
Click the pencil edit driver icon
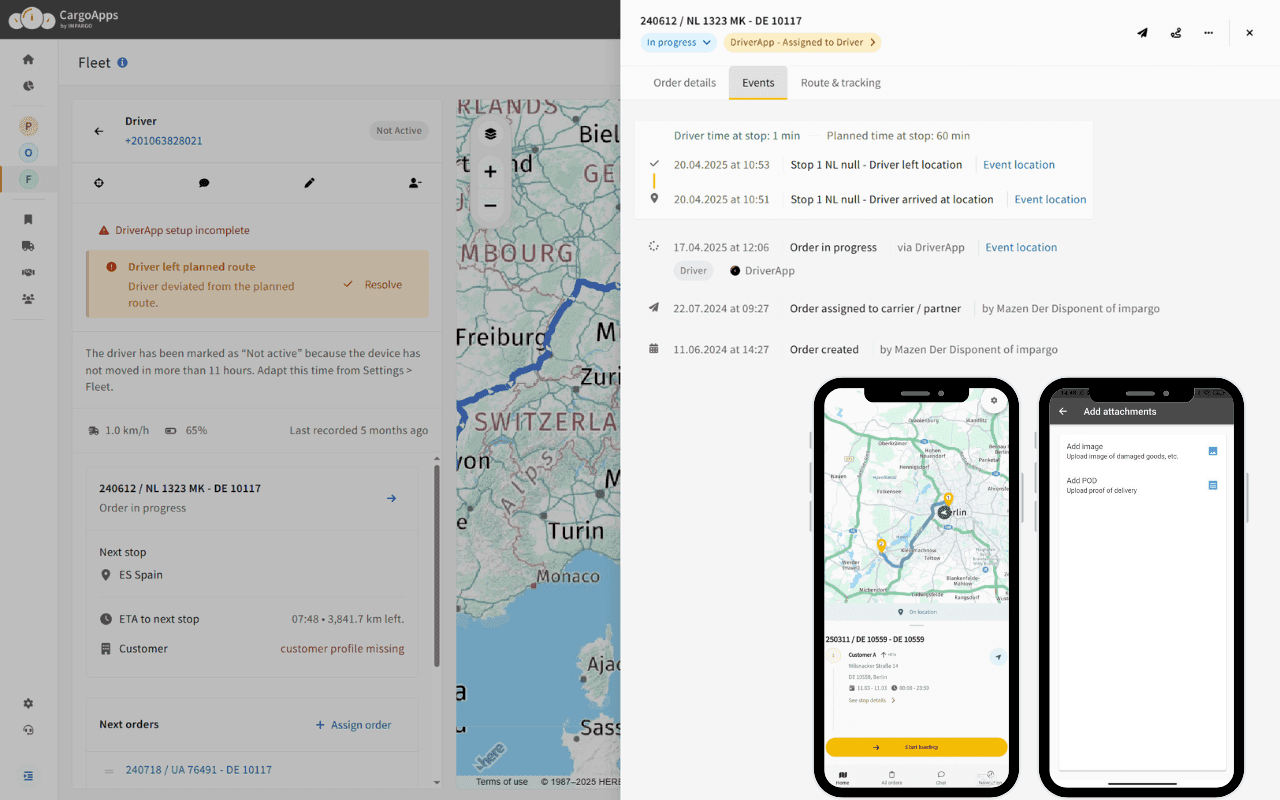[x=310, y=183]
